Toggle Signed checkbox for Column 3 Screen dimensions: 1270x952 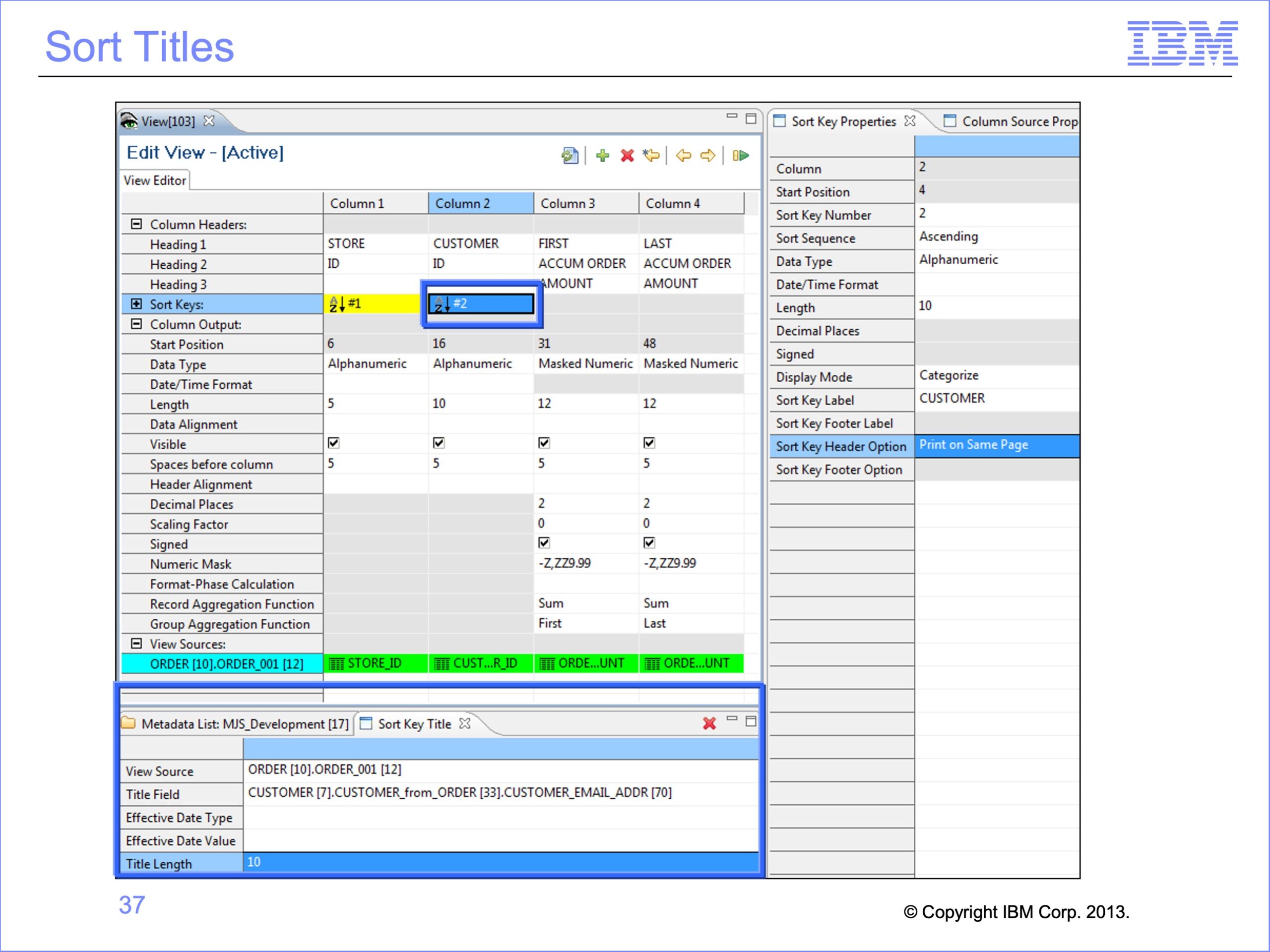coord(544,543)
